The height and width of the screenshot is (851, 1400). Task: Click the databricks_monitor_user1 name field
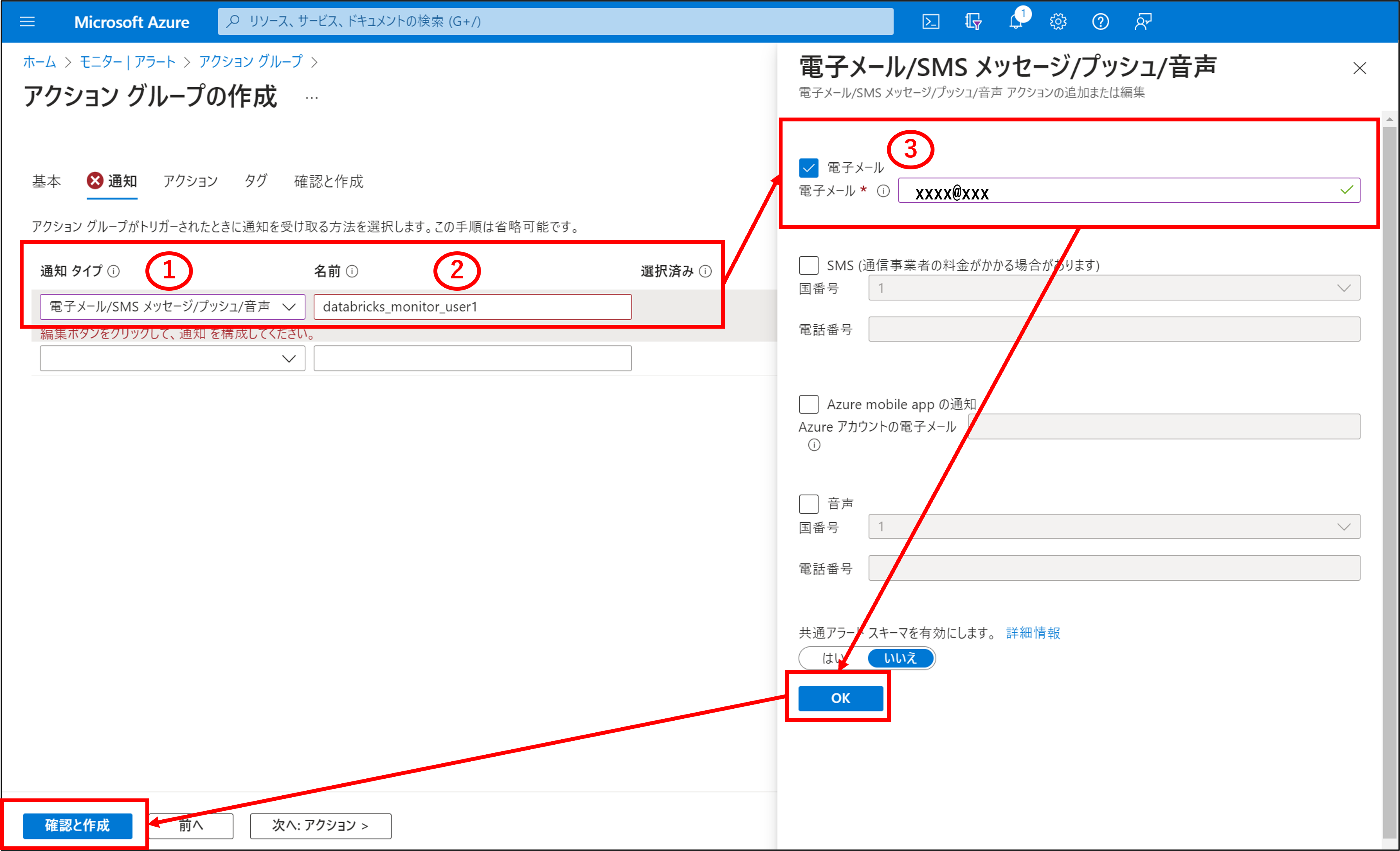tap(472, 307)
